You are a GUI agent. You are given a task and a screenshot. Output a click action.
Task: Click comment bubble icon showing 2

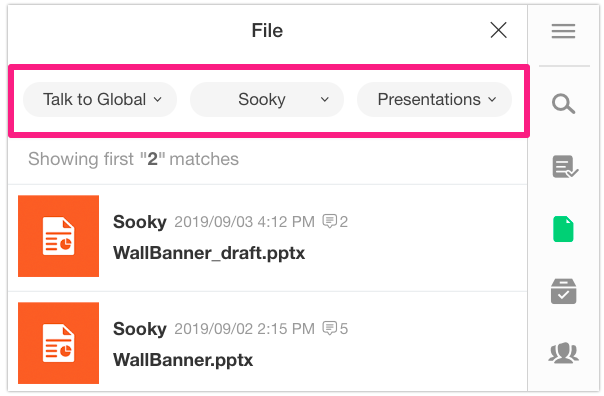coord(330,221)
